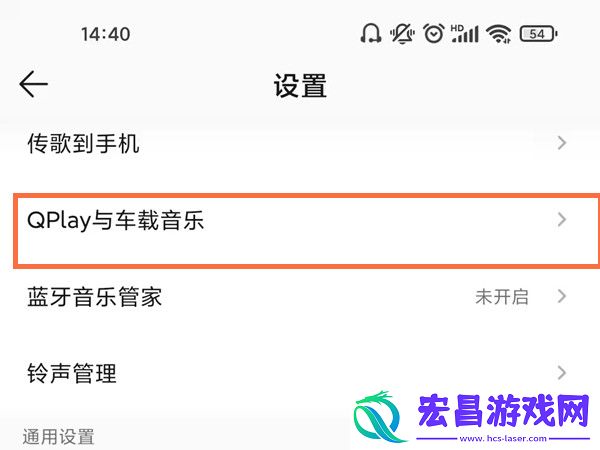
Task: Open 铃声管理 settings entry
Action: click(300, 373)
